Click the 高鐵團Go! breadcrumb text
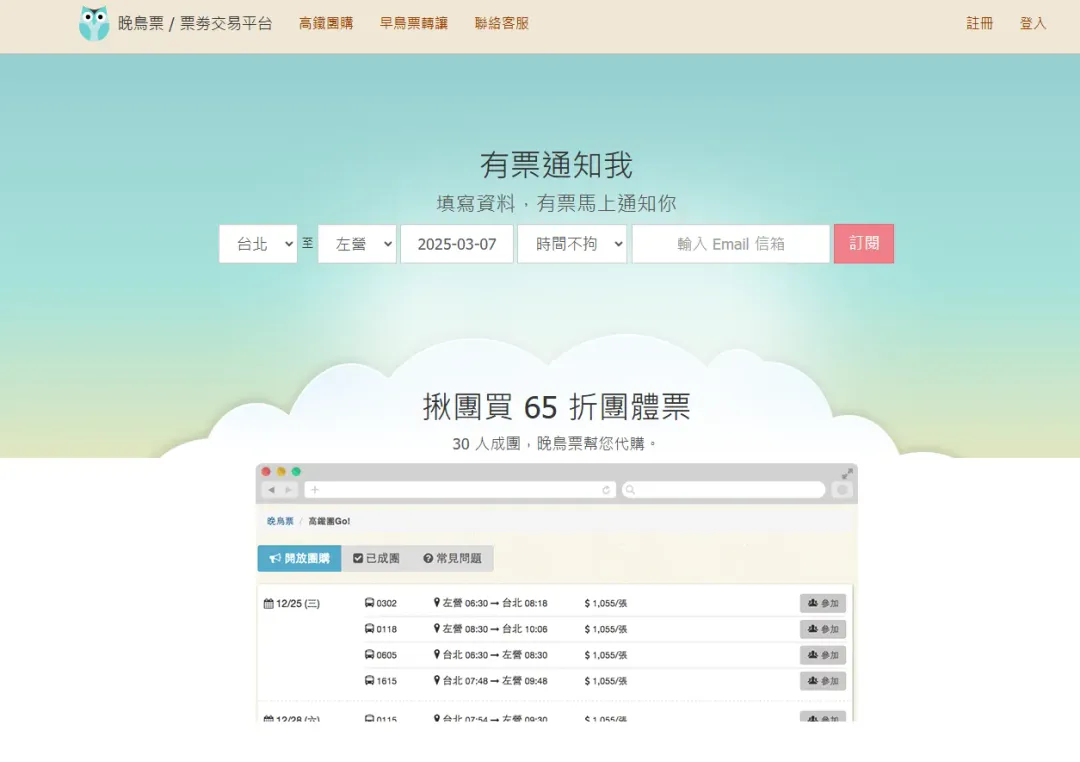The height and width of the screenshot is (762, 1080). (x=329, y=521)
